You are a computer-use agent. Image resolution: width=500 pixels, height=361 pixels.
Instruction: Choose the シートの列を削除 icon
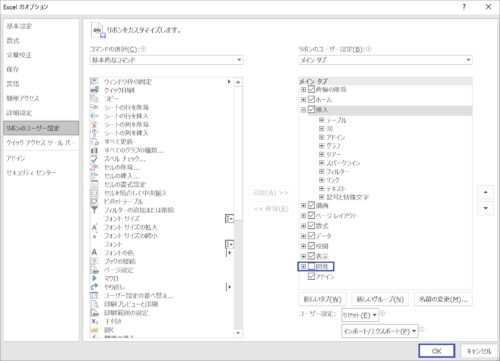[x=95, y=124]
